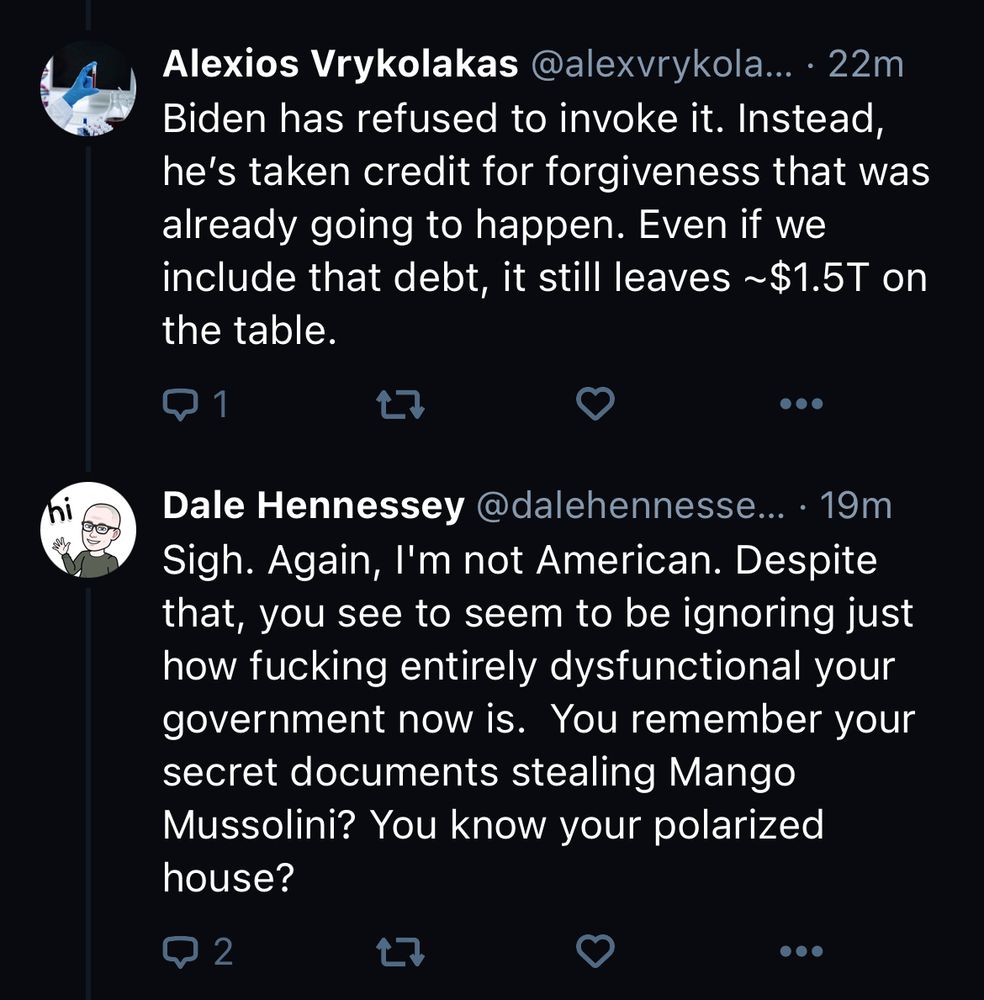984x1000 pixels.
Task: Open more options on Alexios's tweet
Action: click(801, 405)
